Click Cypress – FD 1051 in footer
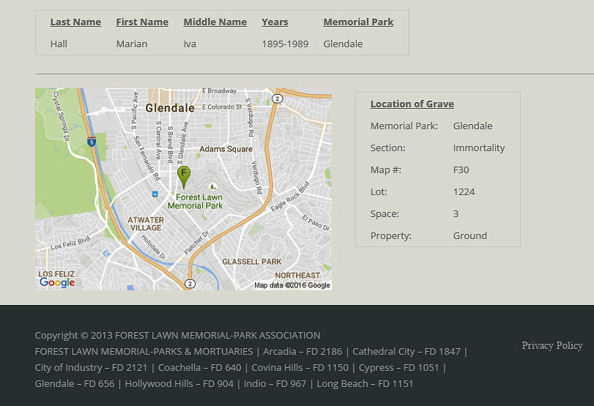 click(x=399, y=367)
